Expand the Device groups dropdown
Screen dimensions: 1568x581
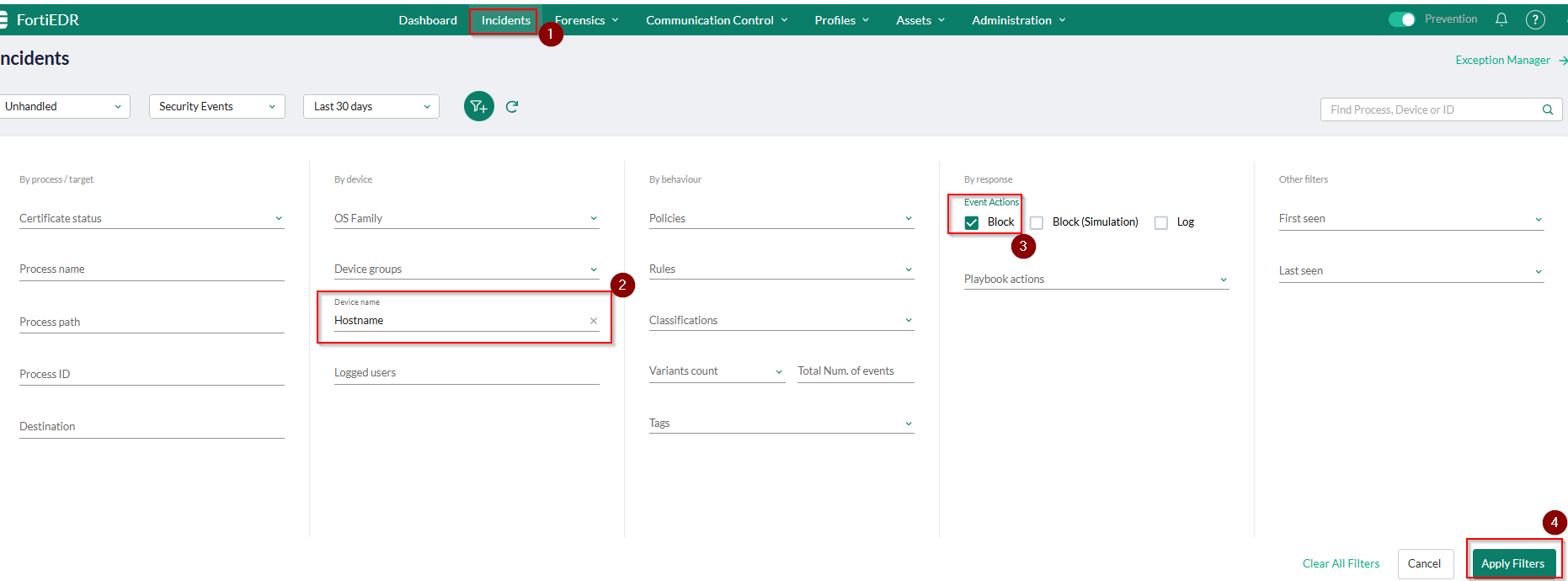467,269
